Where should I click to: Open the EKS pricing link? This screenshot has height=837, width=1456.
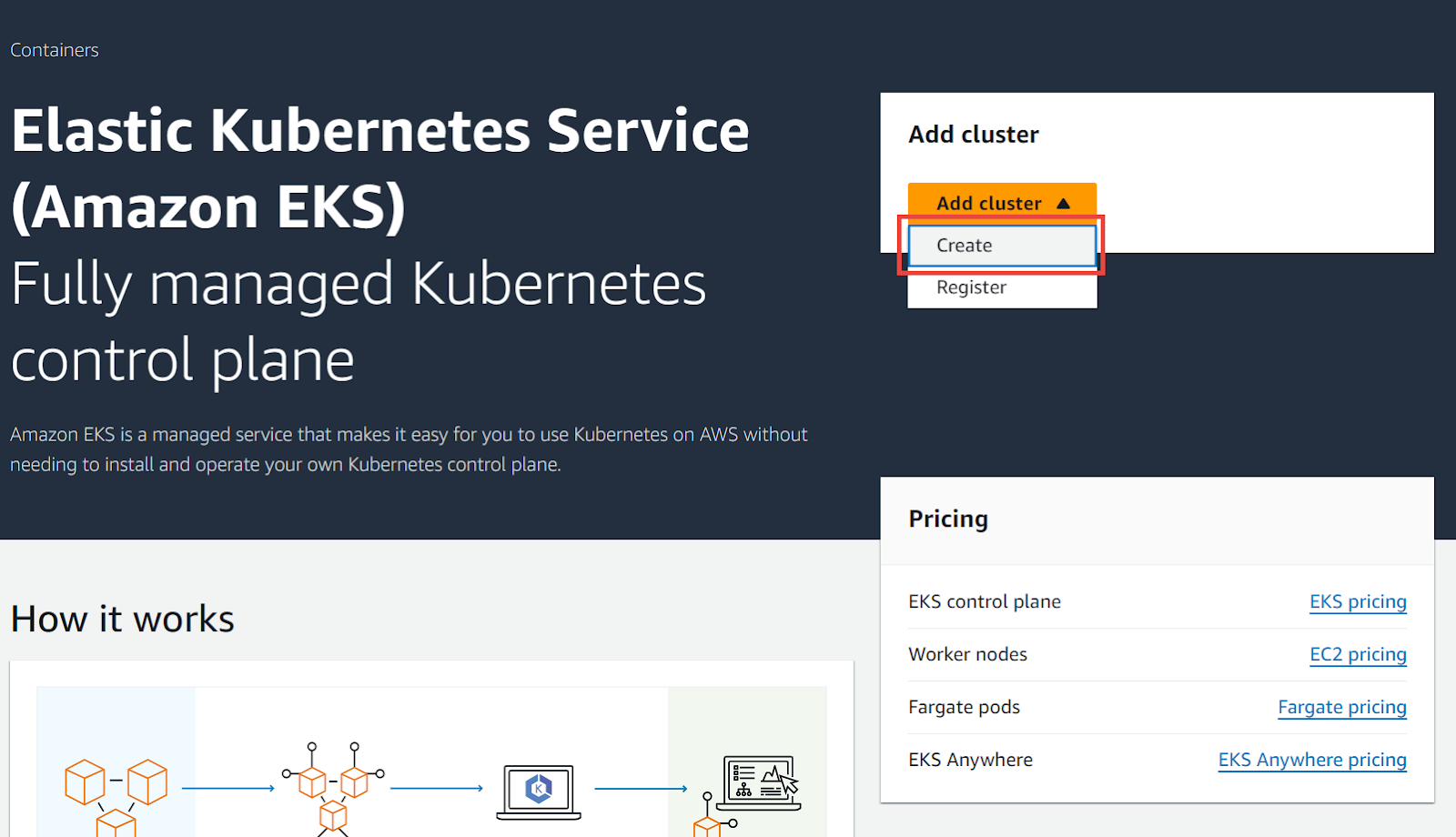pyautogui.click(x=1358, y=601)
